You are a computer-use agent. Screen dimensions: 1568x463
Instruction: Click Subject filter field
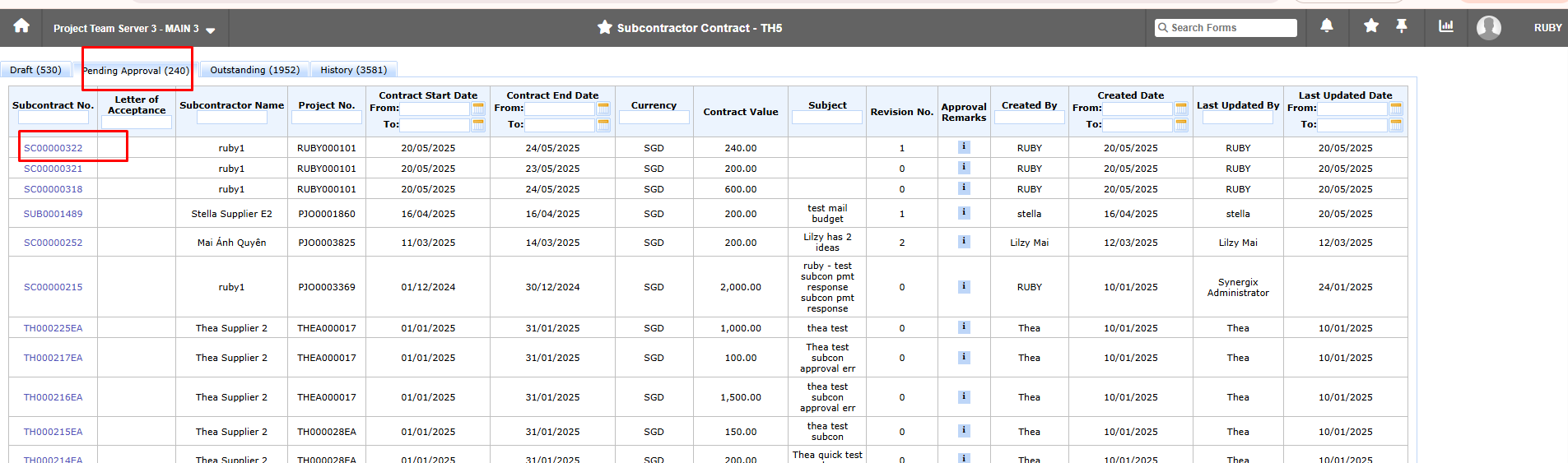827,118
